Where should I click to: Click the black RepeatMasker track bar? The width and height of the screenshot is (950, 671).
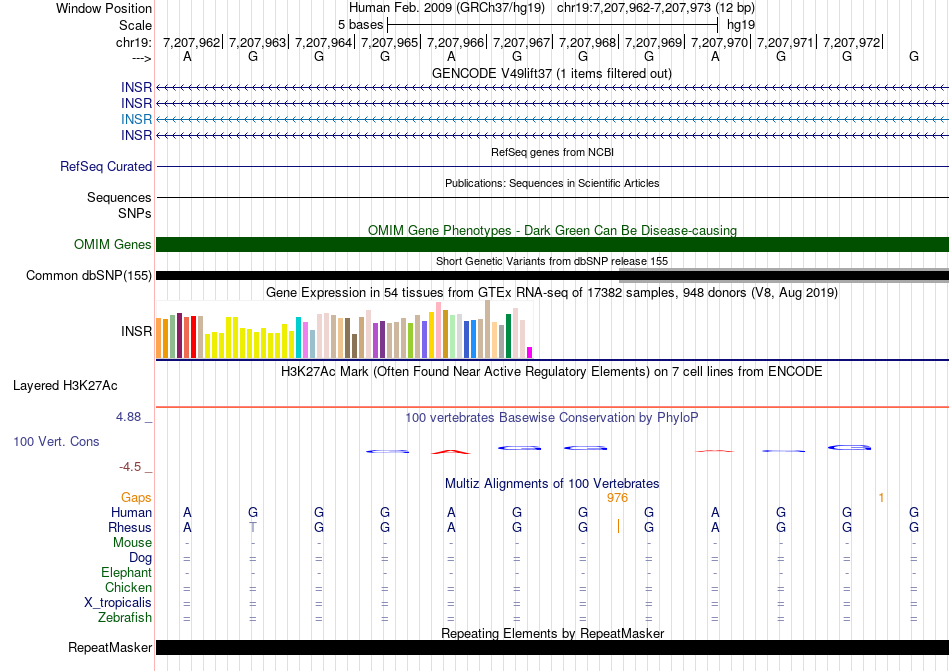click(x=552, y=648)
